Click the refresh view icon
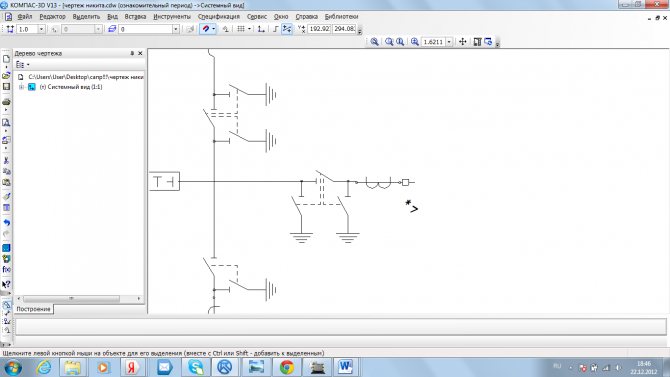This screenshot has height=377, width=670. [488, 41]
